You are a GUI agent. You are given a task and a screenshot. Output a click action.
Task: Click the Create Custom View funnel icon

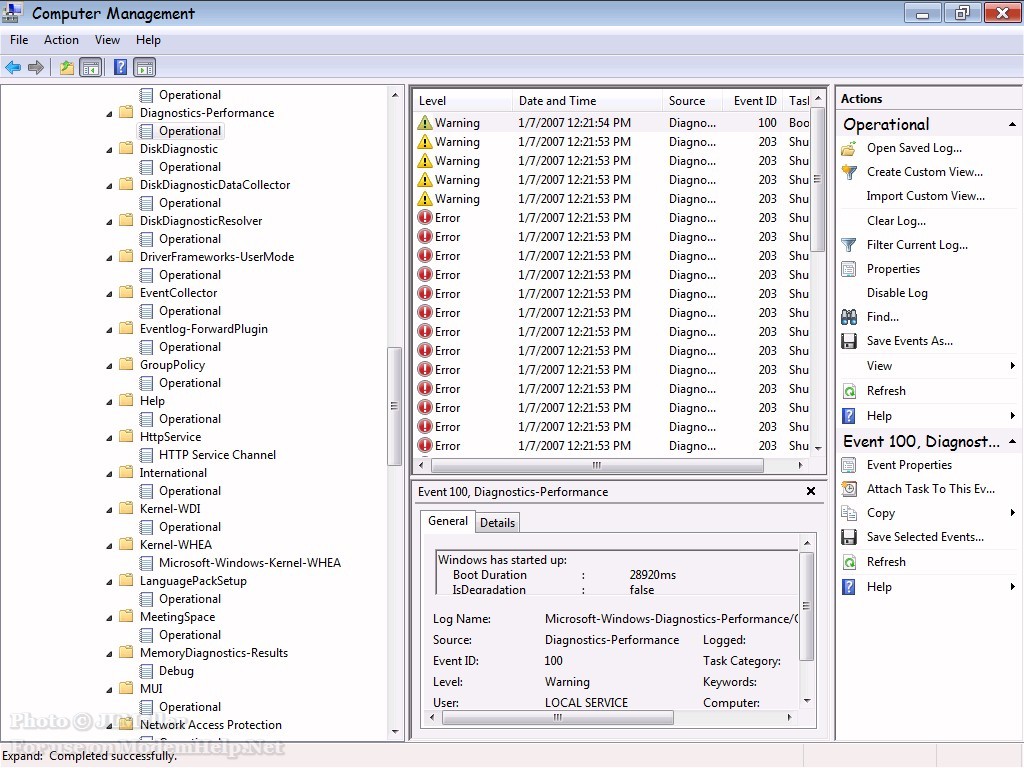point(849,172)
